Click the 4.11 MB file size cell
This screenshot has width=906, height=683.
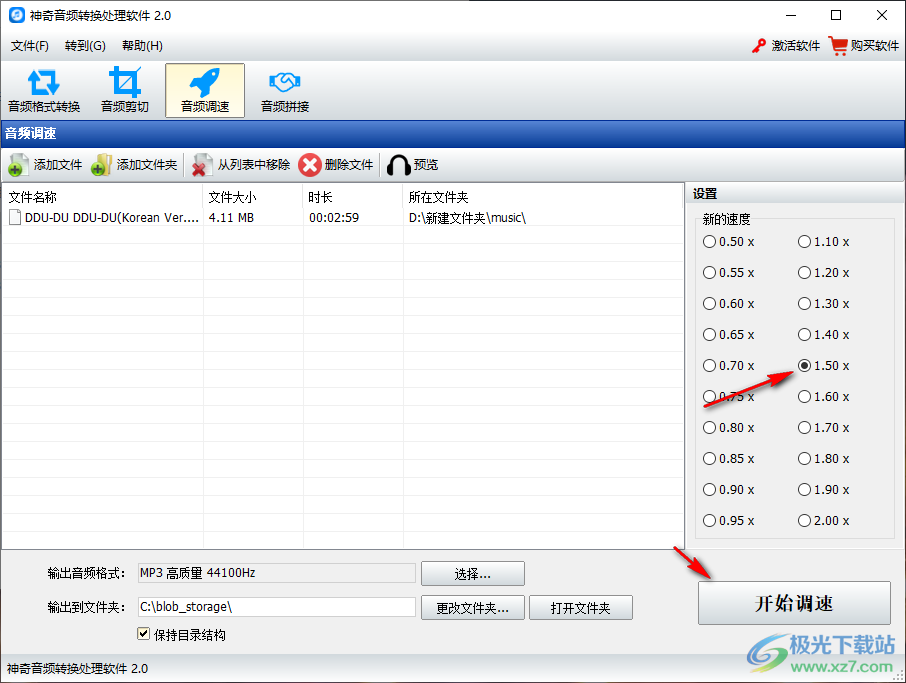click(231, 218)
